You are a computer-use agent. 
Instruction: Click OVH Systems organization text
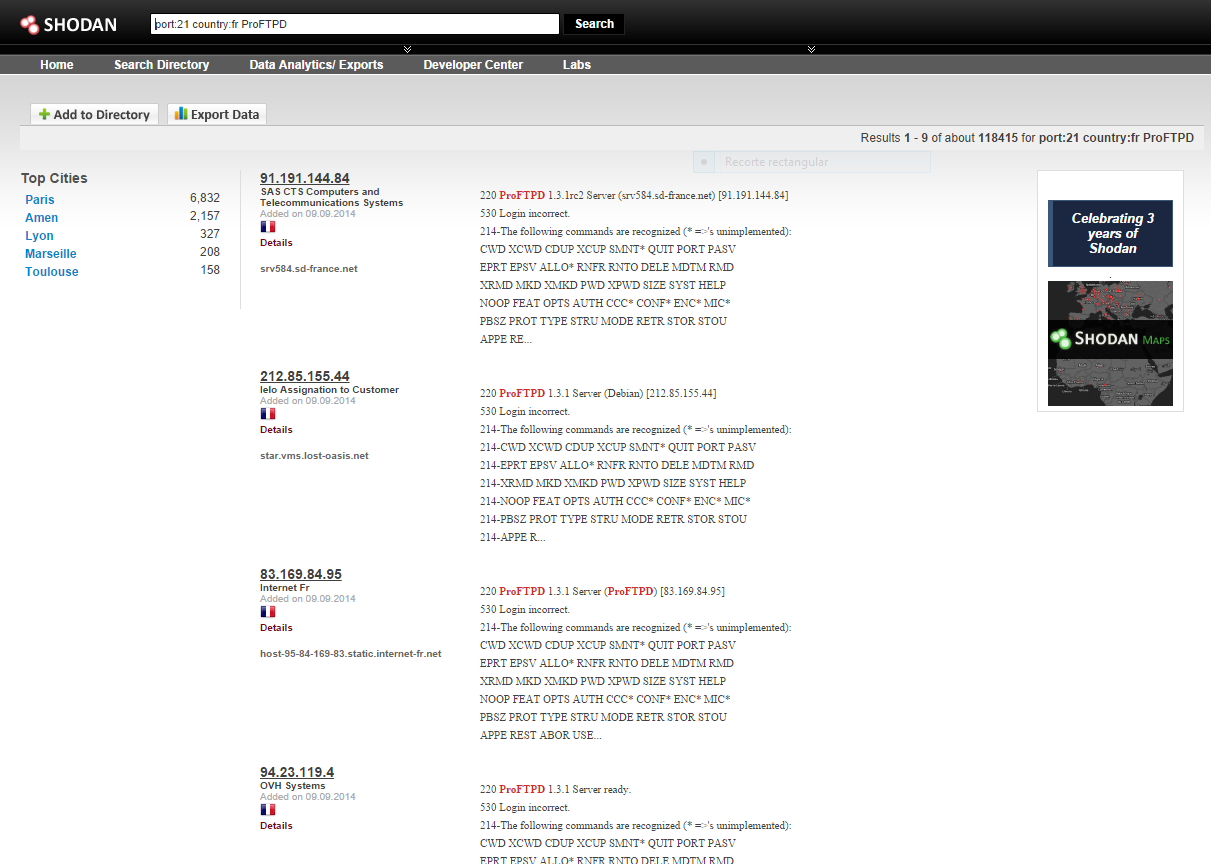[293, 786]
